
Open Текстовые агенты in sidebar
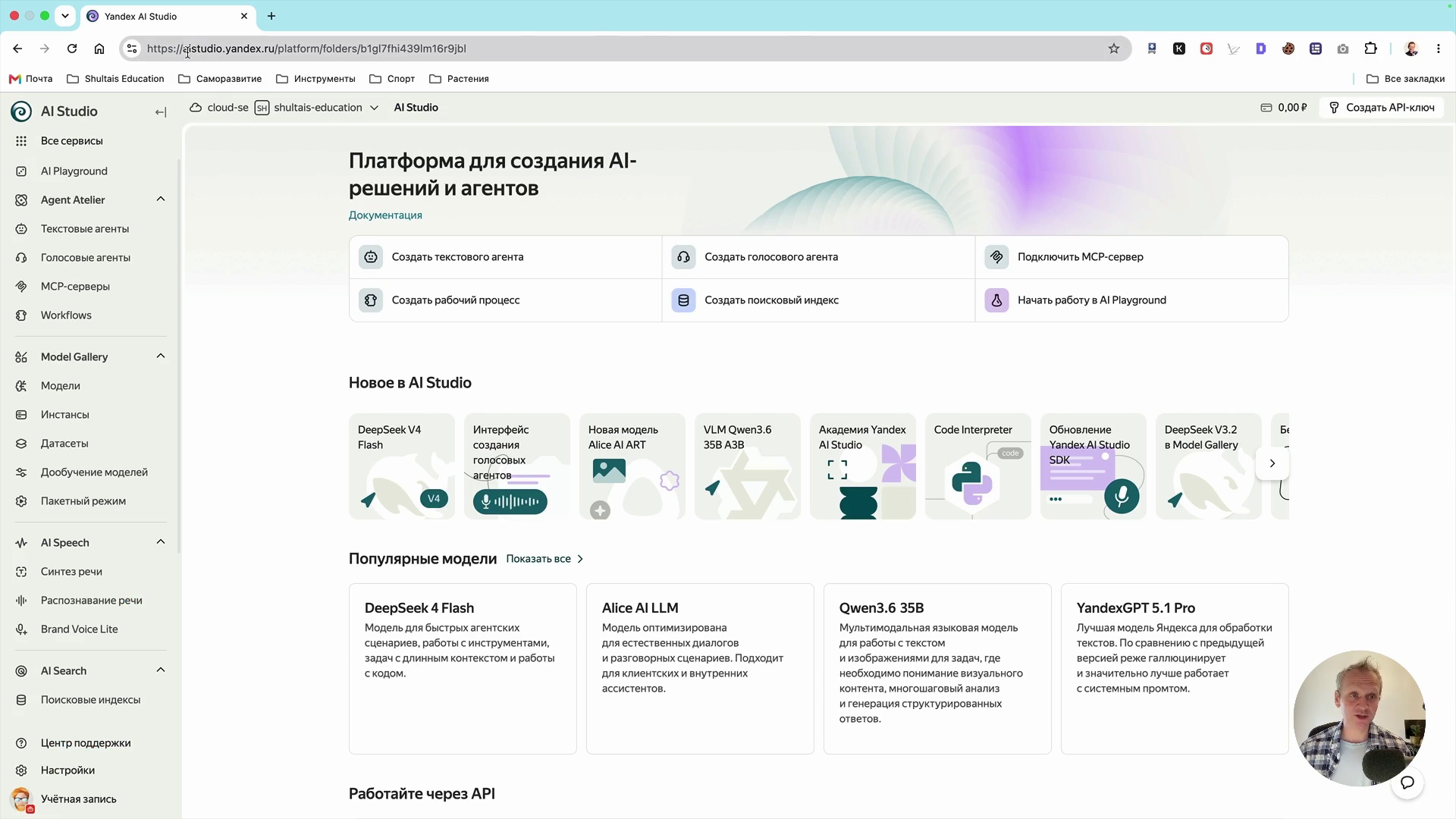coord(85,229)
